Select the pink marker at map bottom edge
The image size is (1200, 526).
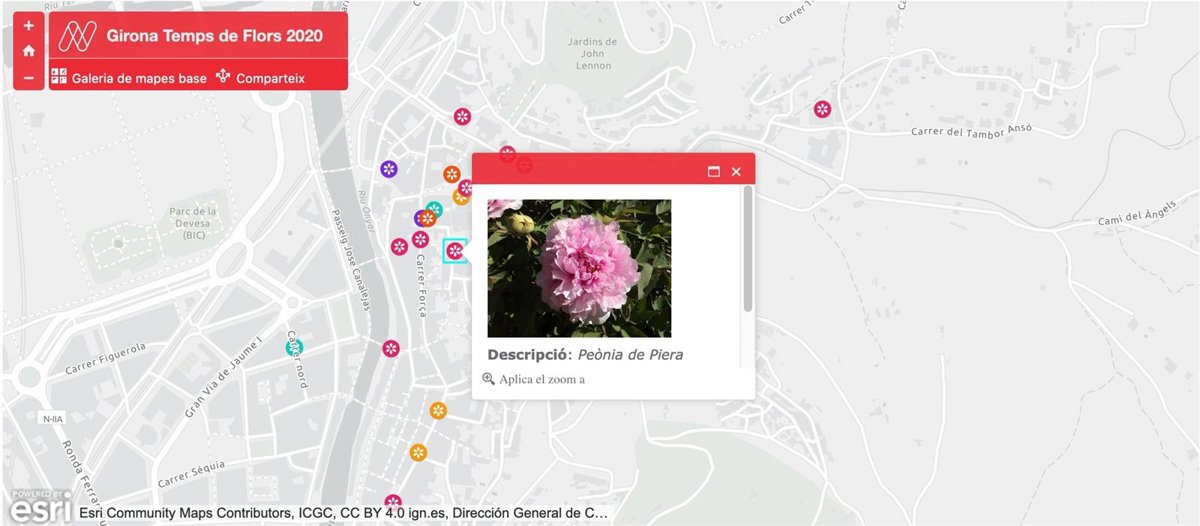click(393, 502)
